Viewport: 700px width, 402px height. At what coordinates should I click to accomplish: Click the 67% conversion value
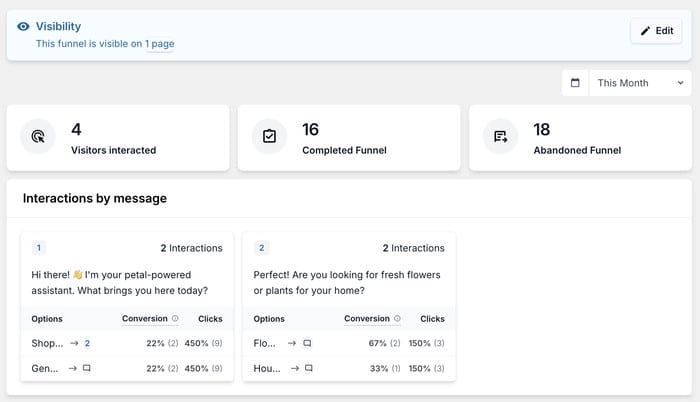click(x=377, y=343)
